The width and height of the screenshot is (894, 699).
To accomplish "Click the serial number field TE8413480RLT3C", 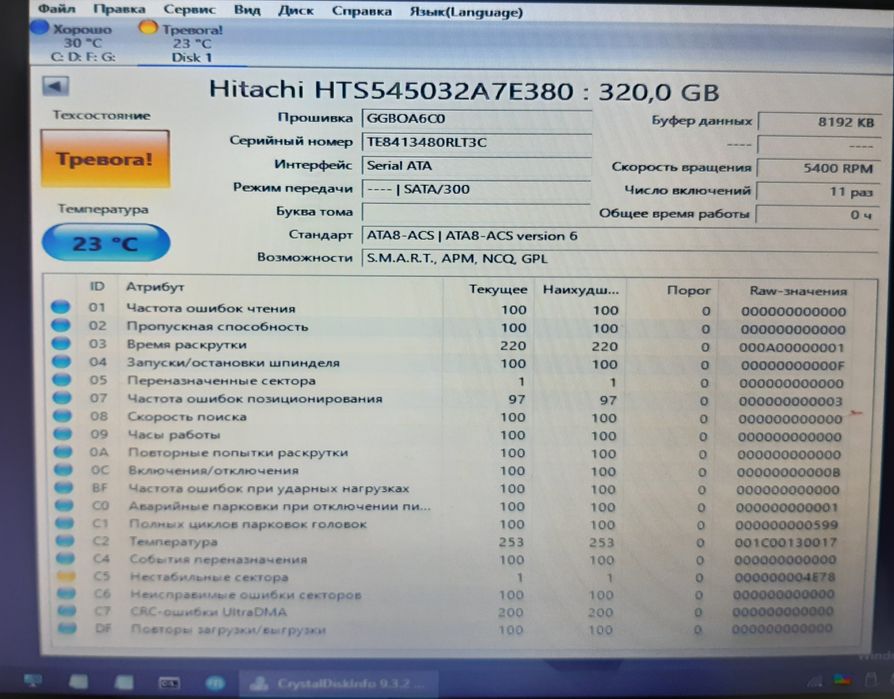I will [x=476, y=143].
